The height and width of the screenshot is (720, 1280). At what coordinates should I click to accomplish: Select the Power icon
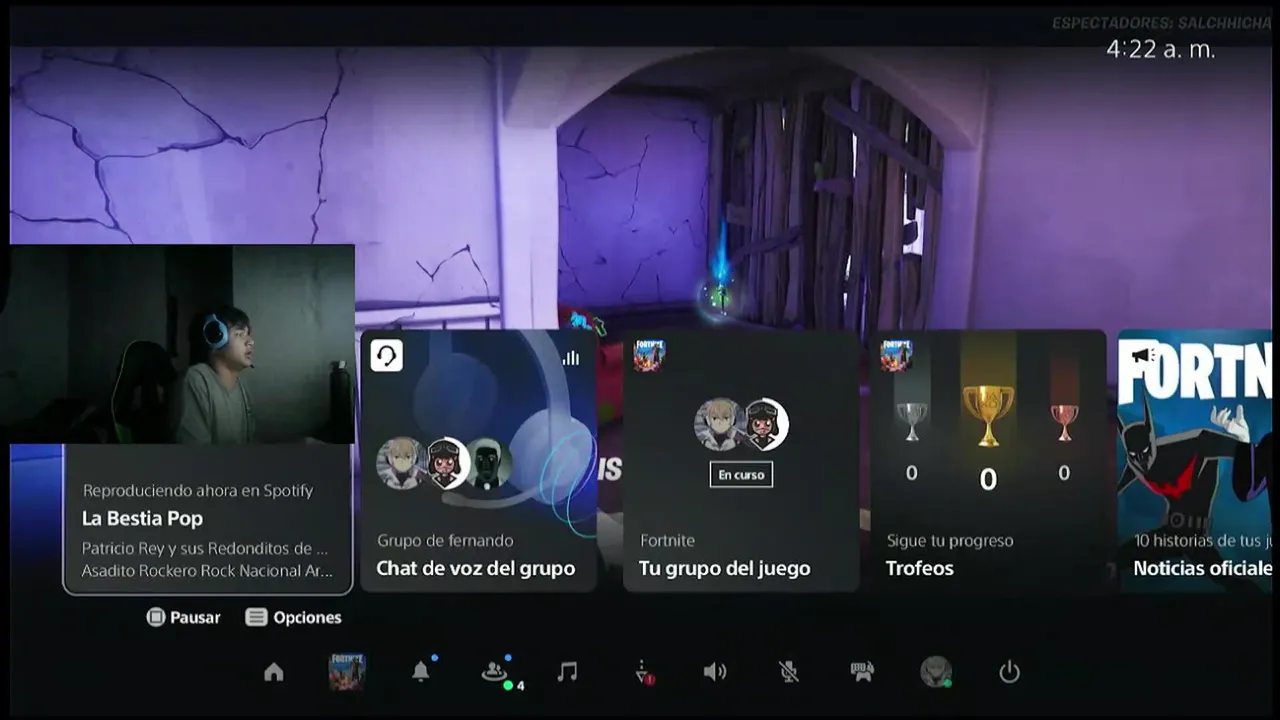[1009, 672]
